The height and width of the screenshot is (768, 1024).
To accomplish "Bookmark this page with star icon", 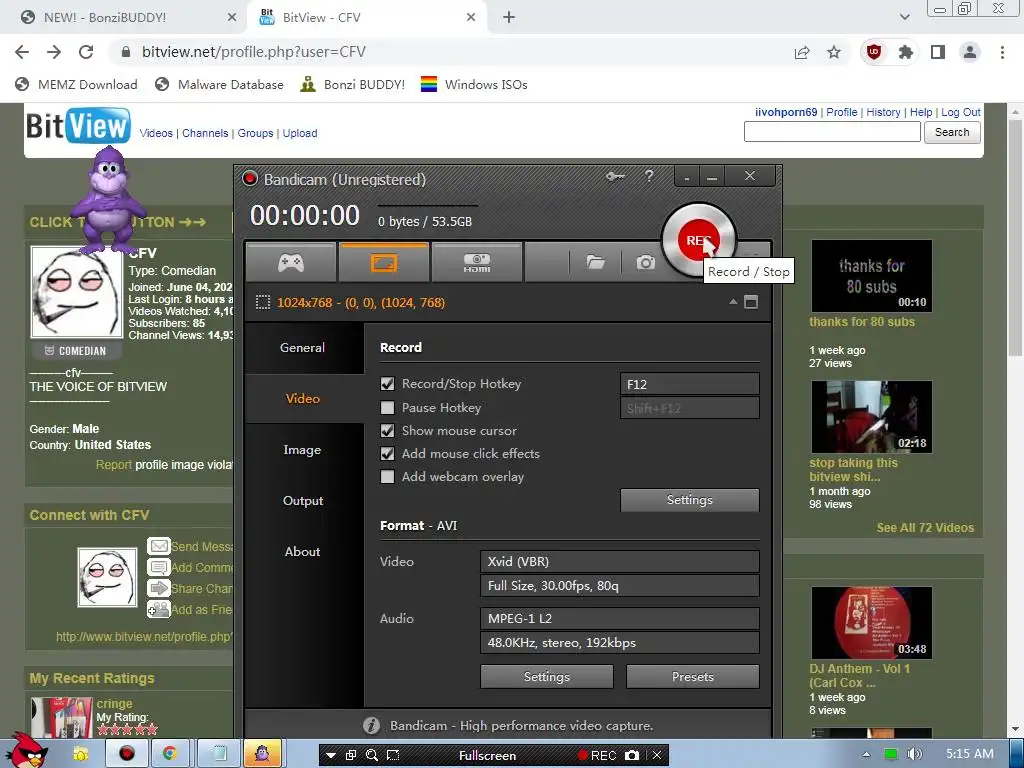I will tap(834, 52).
